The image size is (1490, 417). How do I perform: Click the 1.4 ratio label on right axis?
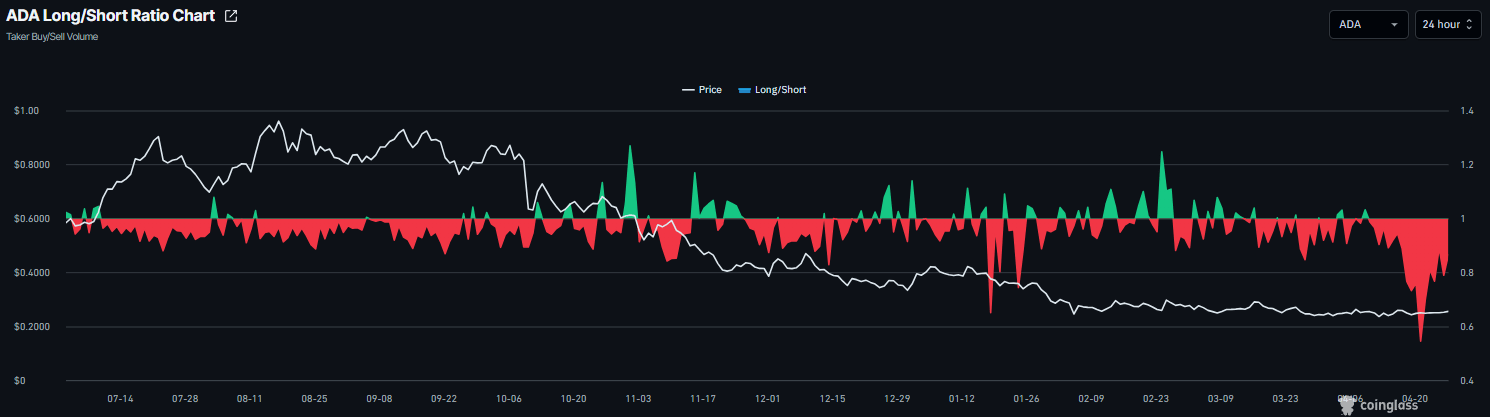click(x=1466, y=111)
